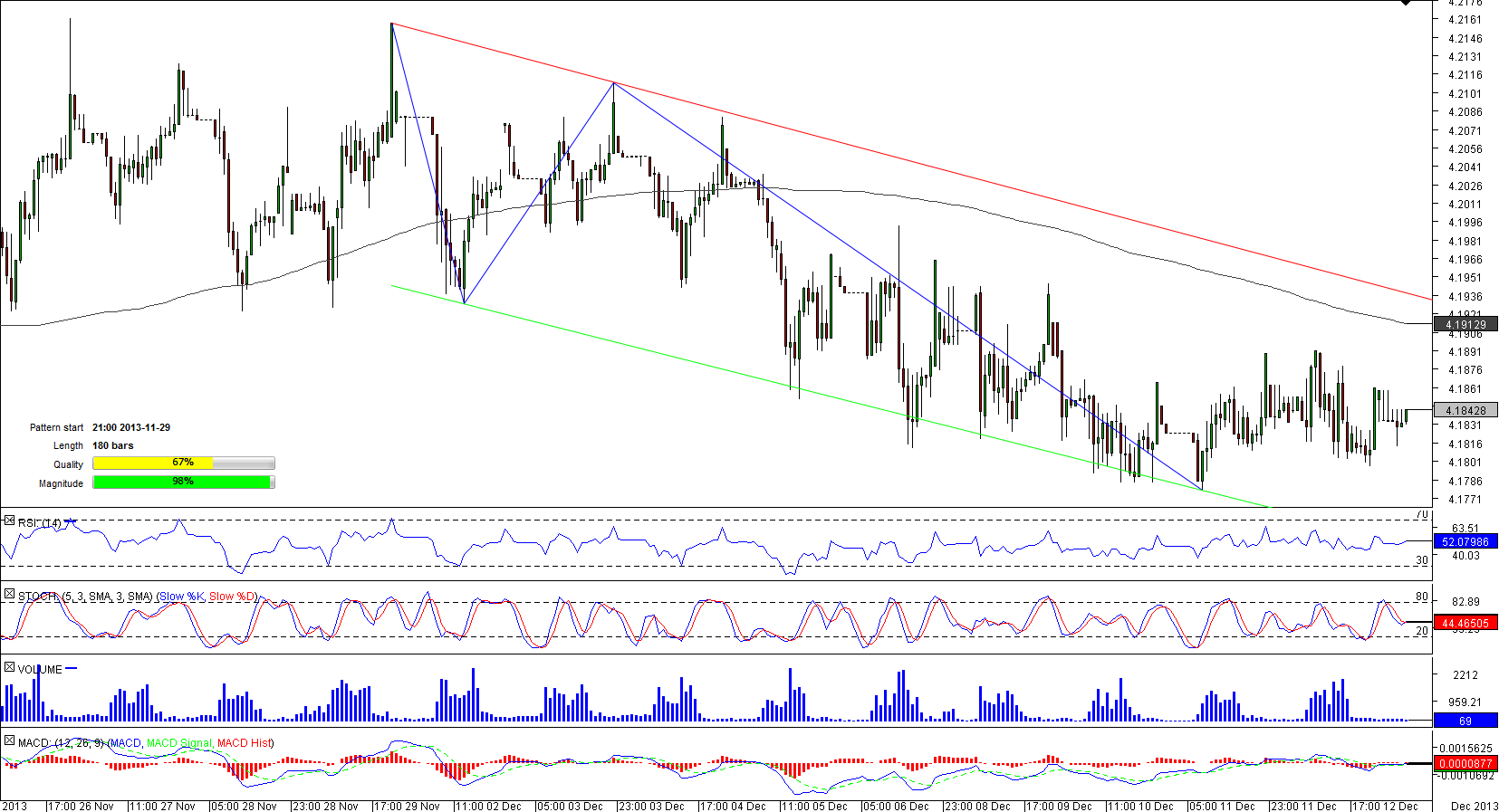Click the blue RSI value 52.07986 tag
This screenshot has height=812, width=1499.
pyautogui.click(x=1465, y=542)
